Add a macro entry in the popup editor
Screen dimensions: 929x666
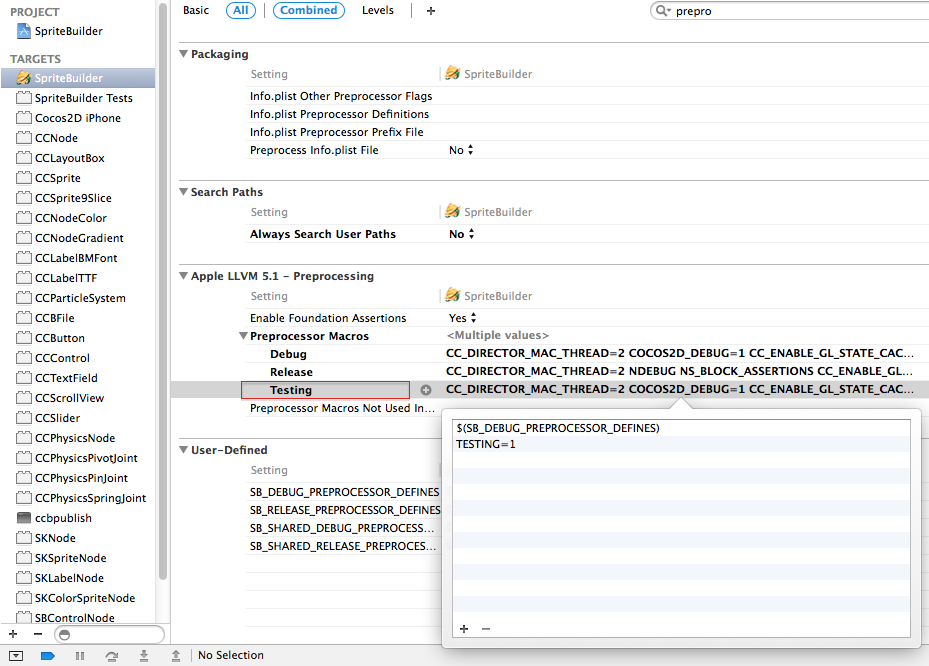[464, 629]
